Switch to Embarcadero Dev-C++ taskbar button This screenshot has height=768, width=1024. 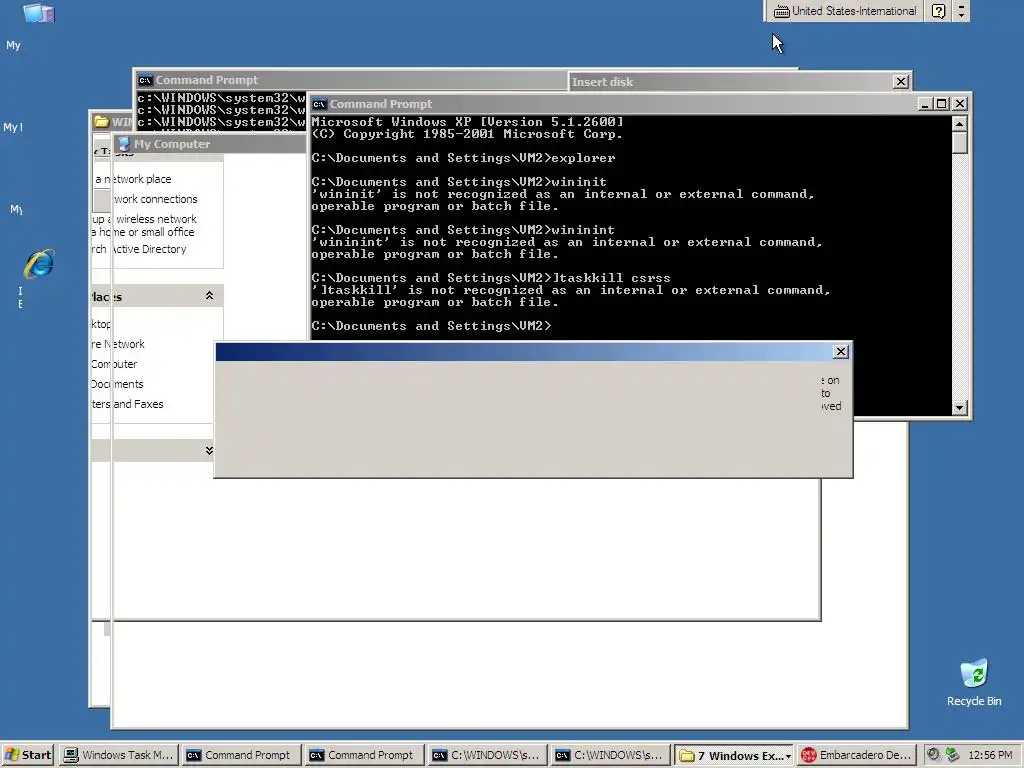coord(856,755)
